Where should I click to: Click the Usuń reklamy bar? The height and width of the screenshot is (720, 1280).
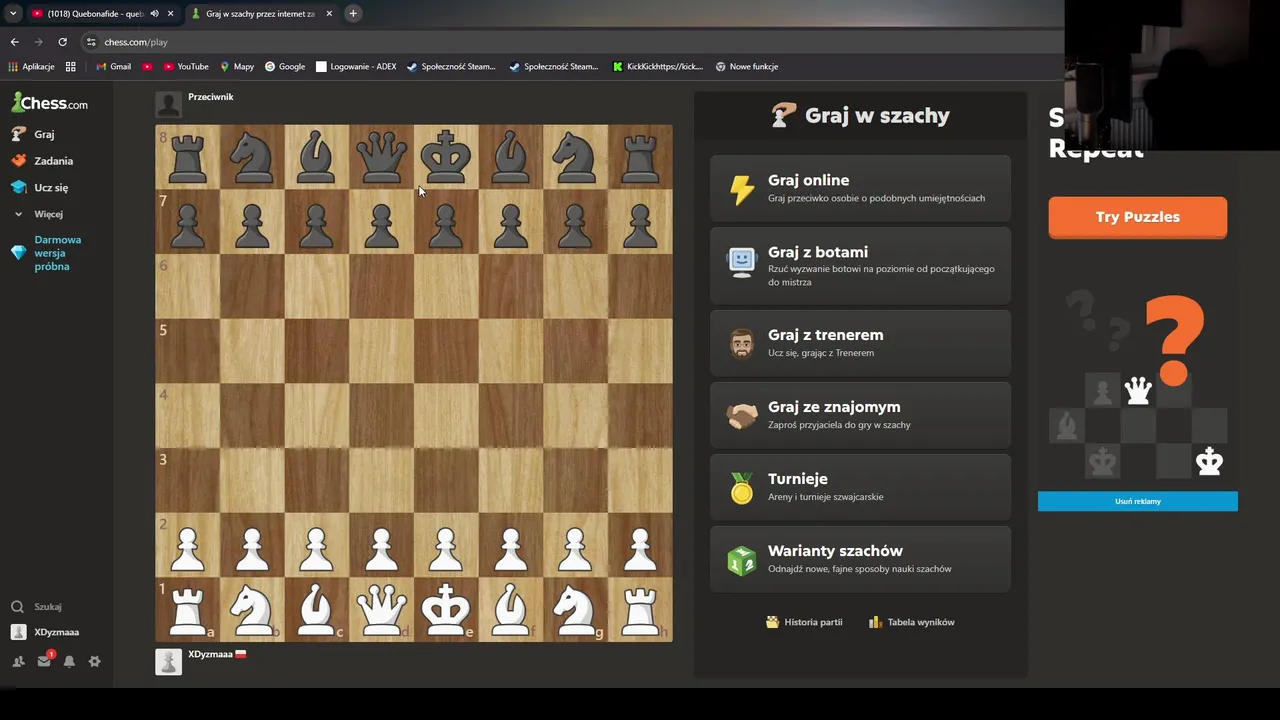point(1138,501)
